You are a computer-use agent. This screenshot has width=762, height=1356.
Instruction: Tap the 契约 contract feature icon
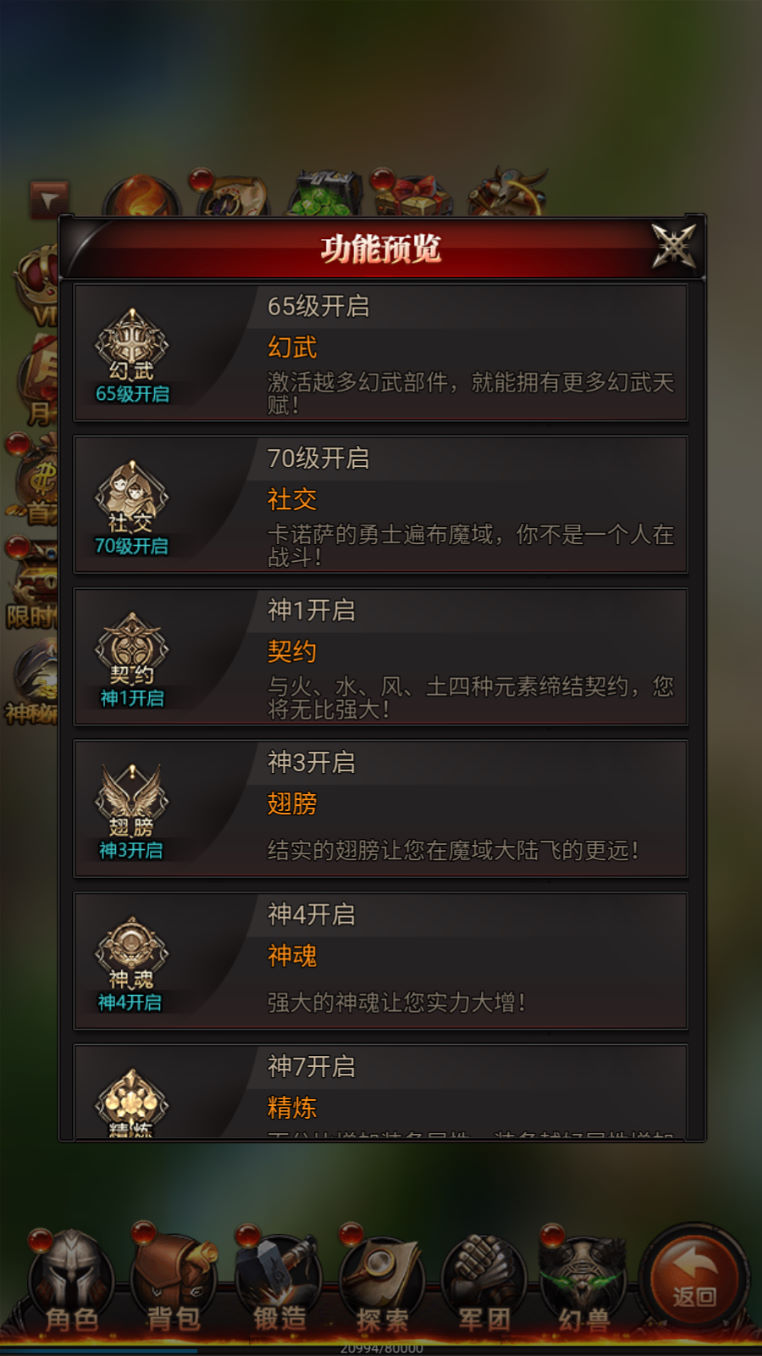point(132,659)
